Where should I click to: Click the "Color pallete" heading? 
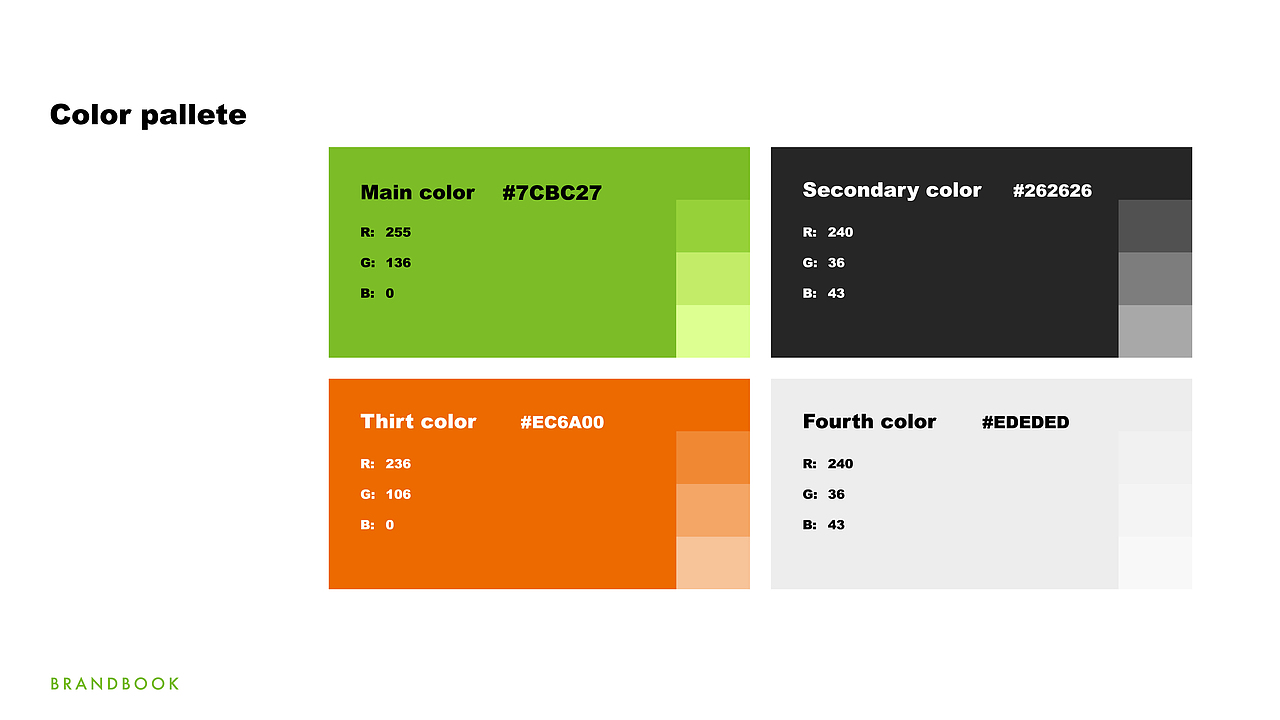point(148,115)
